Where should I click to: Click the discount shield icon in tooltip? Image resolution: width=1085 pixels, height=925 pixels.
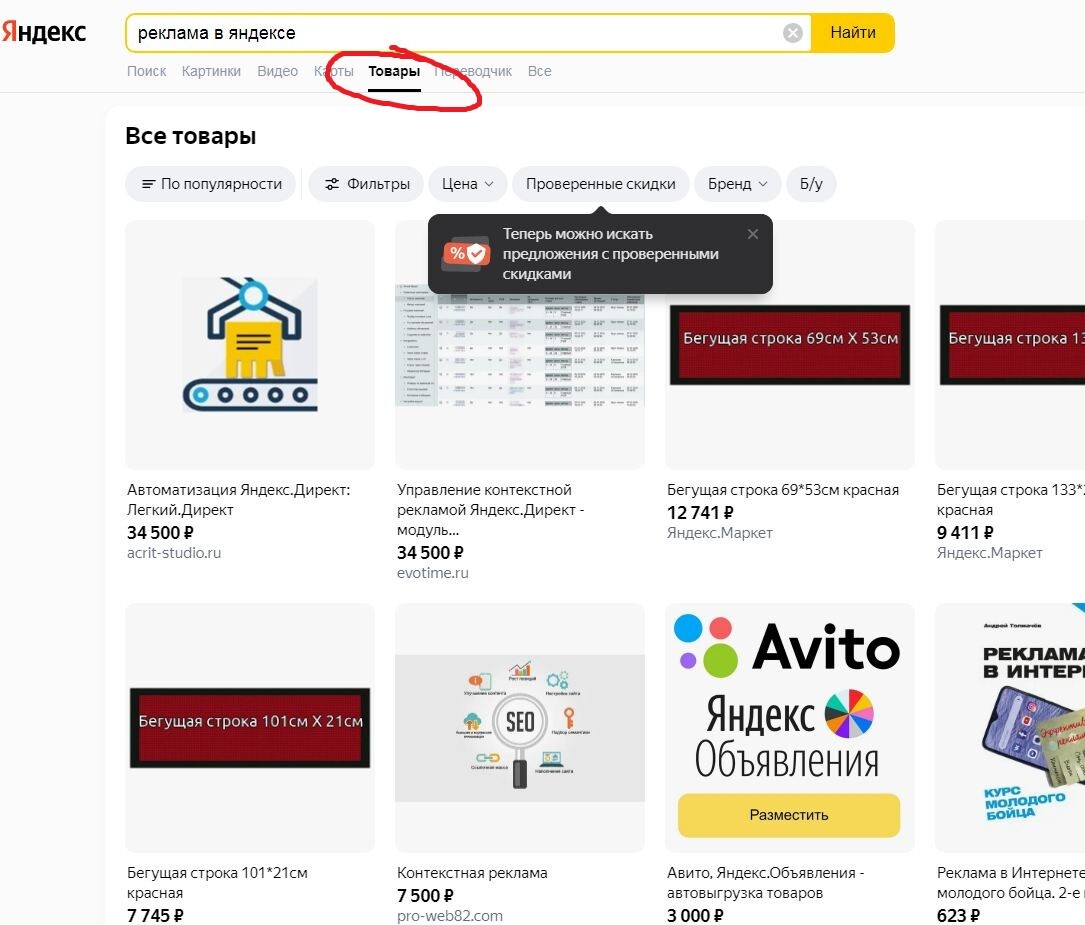pyautogui.click(x=465, y=254)
